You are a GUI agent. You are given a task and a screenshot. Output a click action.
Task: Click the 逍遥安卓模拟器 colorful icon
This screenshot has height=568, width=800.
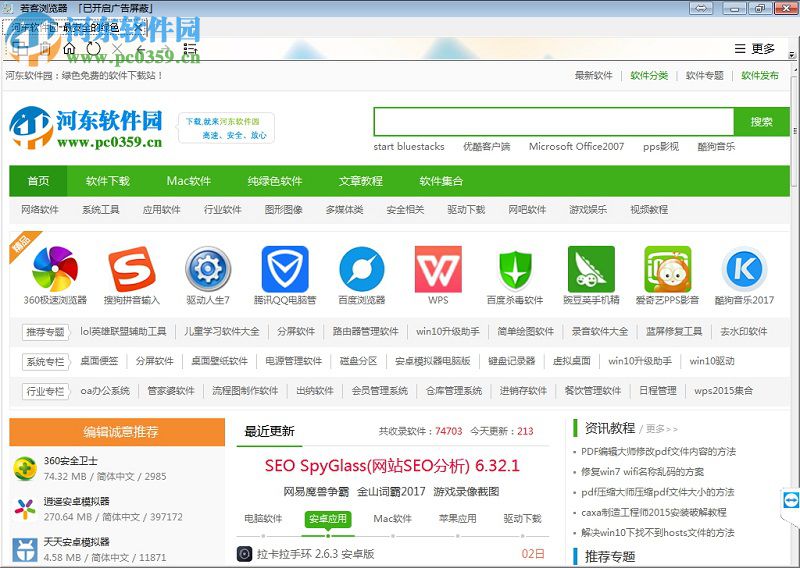point(25,509)
